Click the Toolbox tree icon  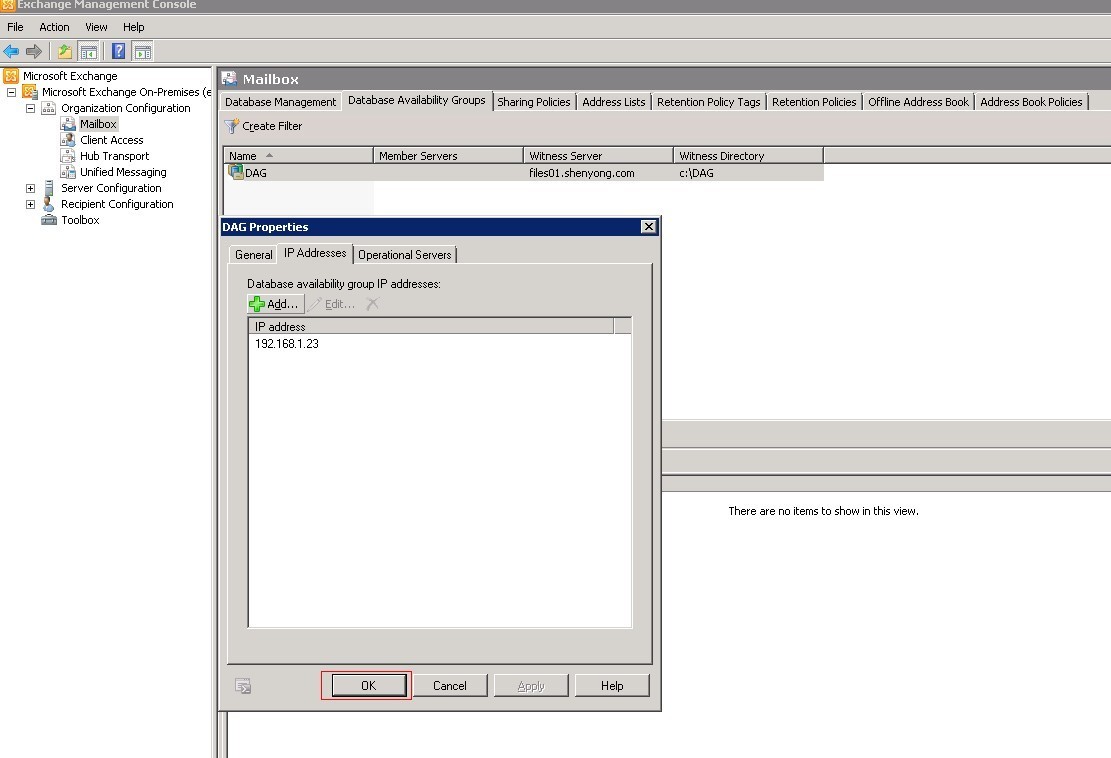[49, 220]
